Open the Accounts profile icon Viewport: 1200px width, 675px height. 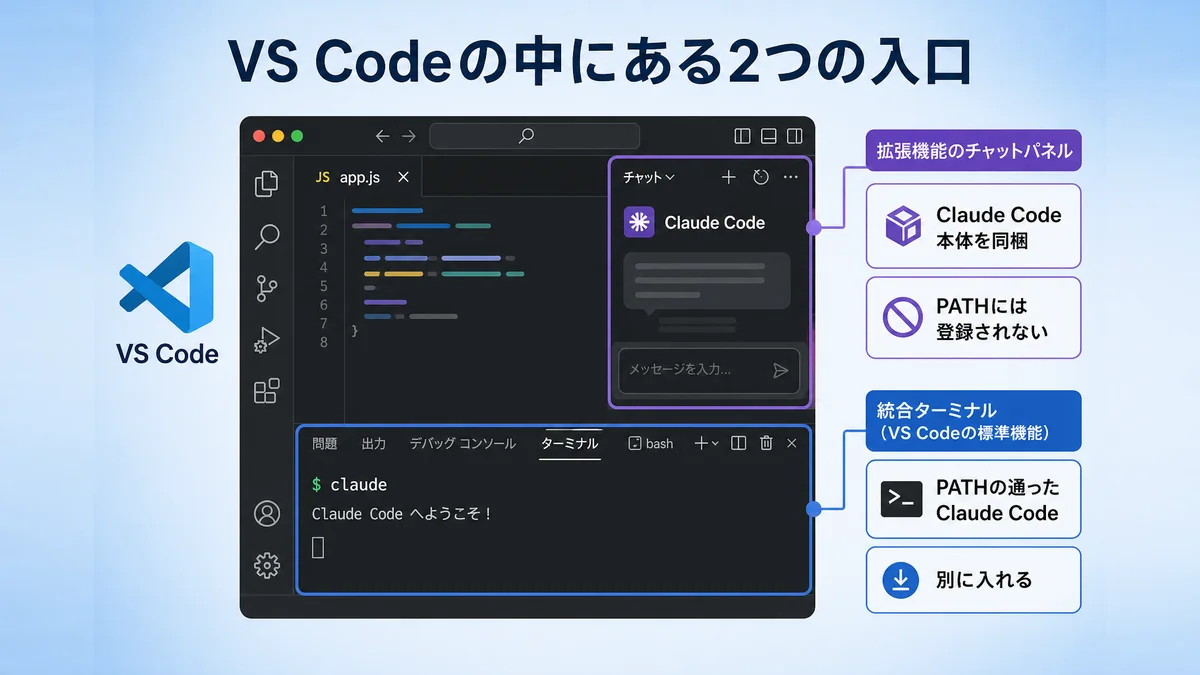[267, 514]
